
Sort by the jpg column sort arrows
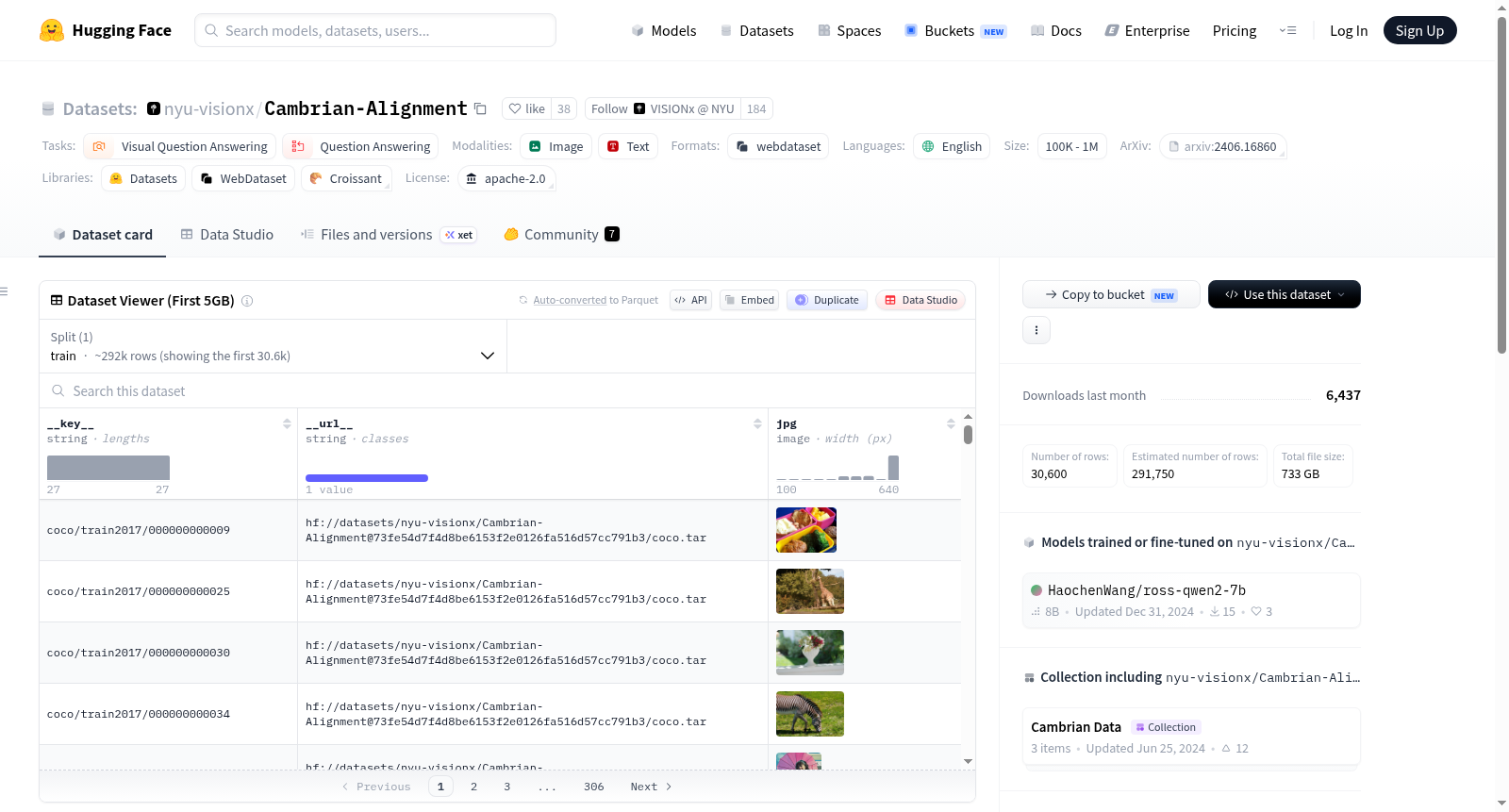[951, 423]
